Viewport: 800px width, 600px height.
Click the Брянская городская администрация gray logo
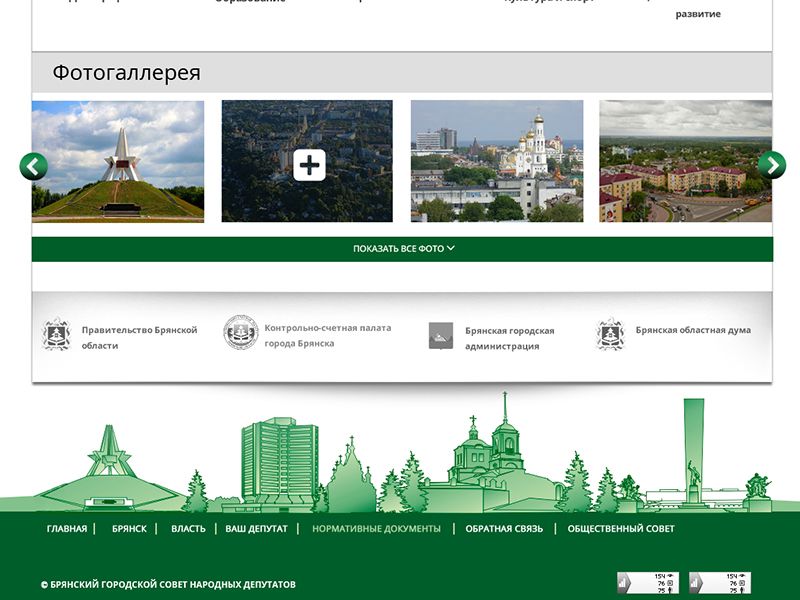click(441, 336)
